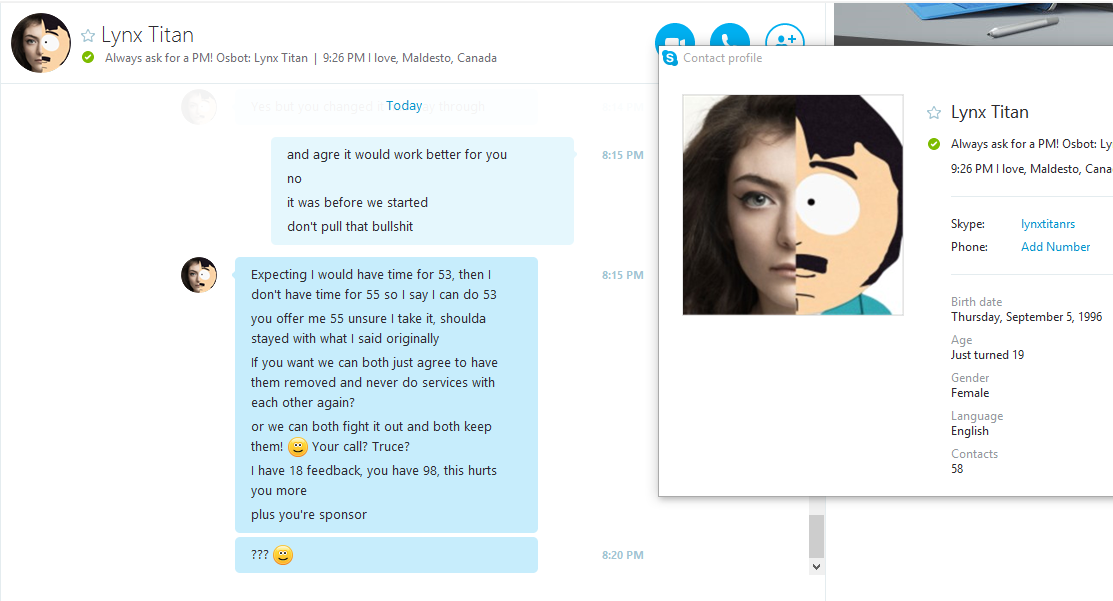Click the 8:20 PM timestamp
This screenshot has width=1113, height=601.
(x=623, y=555)
